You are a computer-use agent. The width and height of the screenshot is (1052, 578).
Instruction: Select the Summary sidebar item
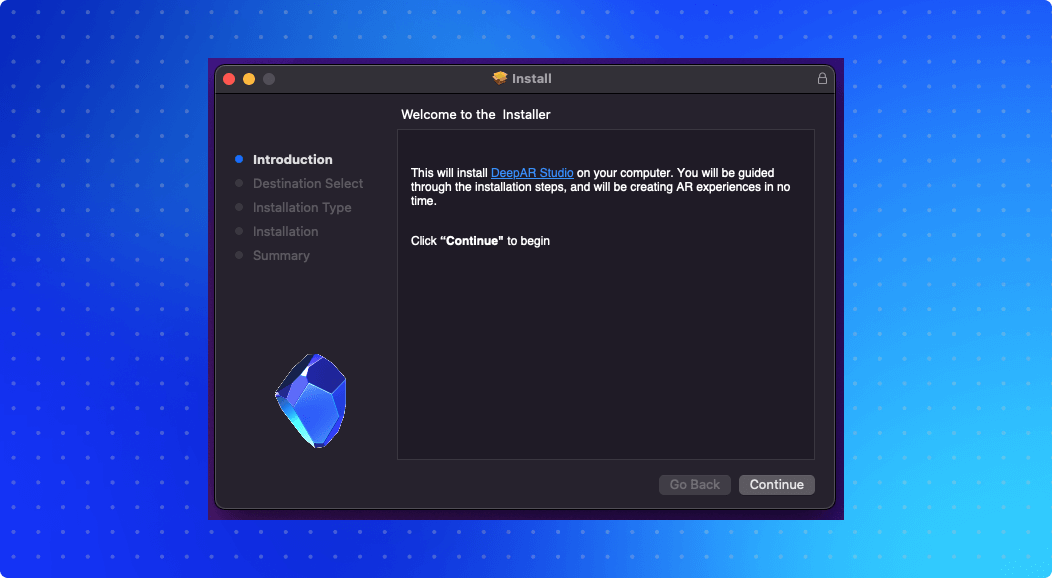pos(281,255)
